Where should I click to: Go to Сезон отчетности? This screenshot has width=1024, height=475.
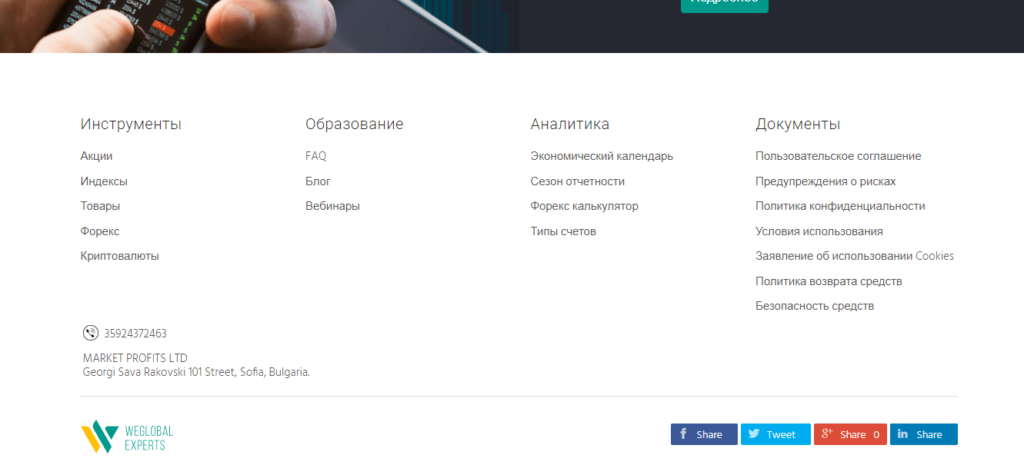(577, 181)
